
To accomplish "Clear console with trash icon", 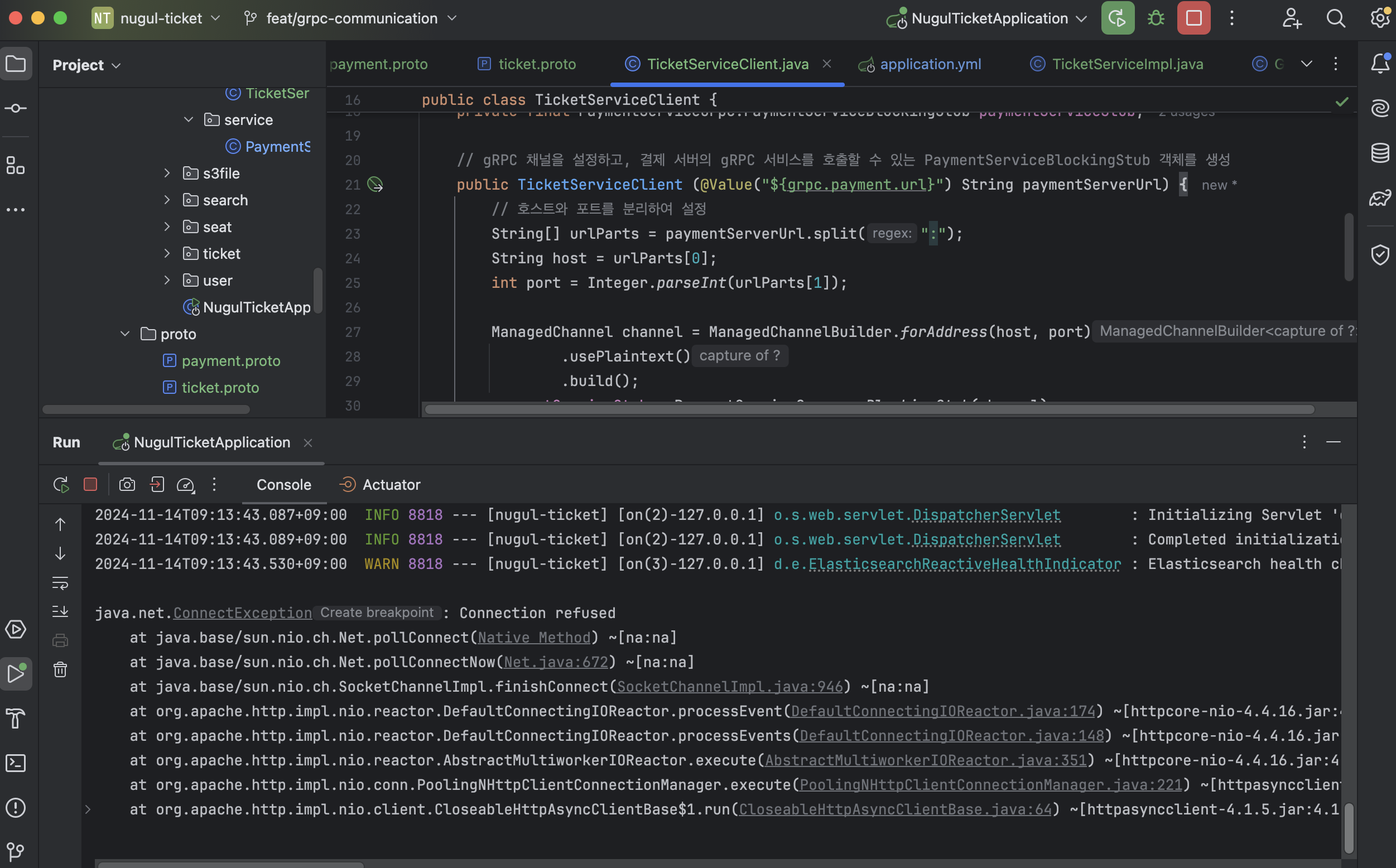I will 60,669.
